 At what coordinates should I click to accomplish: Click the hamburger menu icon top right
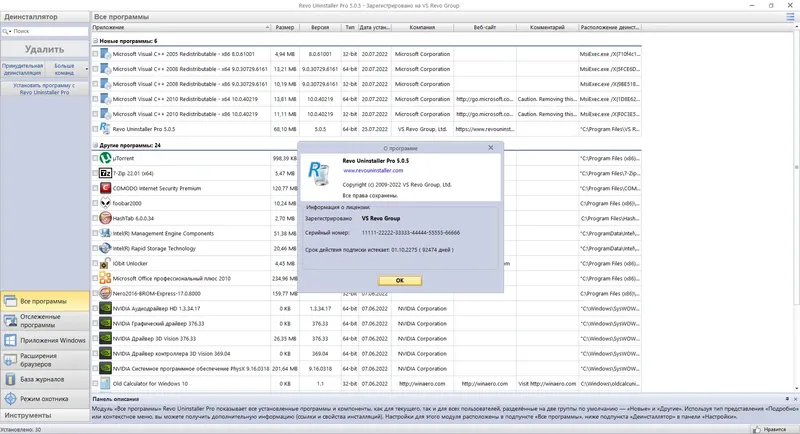click(790, 17)
